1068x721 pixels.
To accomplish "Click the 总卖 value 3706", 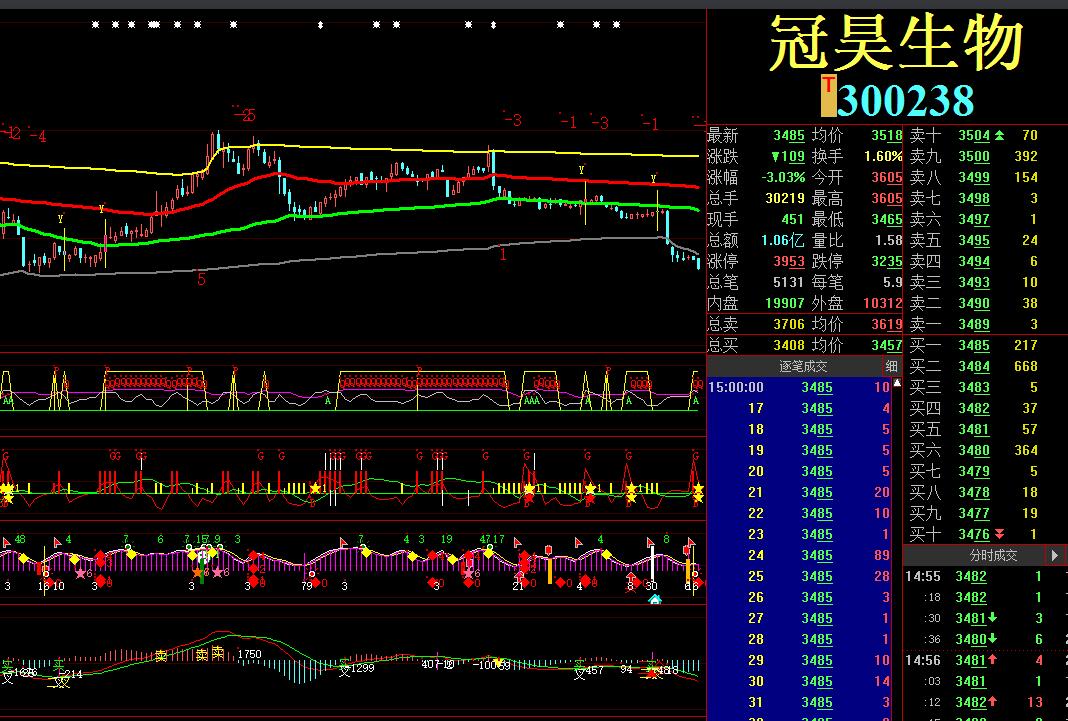I will 789,324.
